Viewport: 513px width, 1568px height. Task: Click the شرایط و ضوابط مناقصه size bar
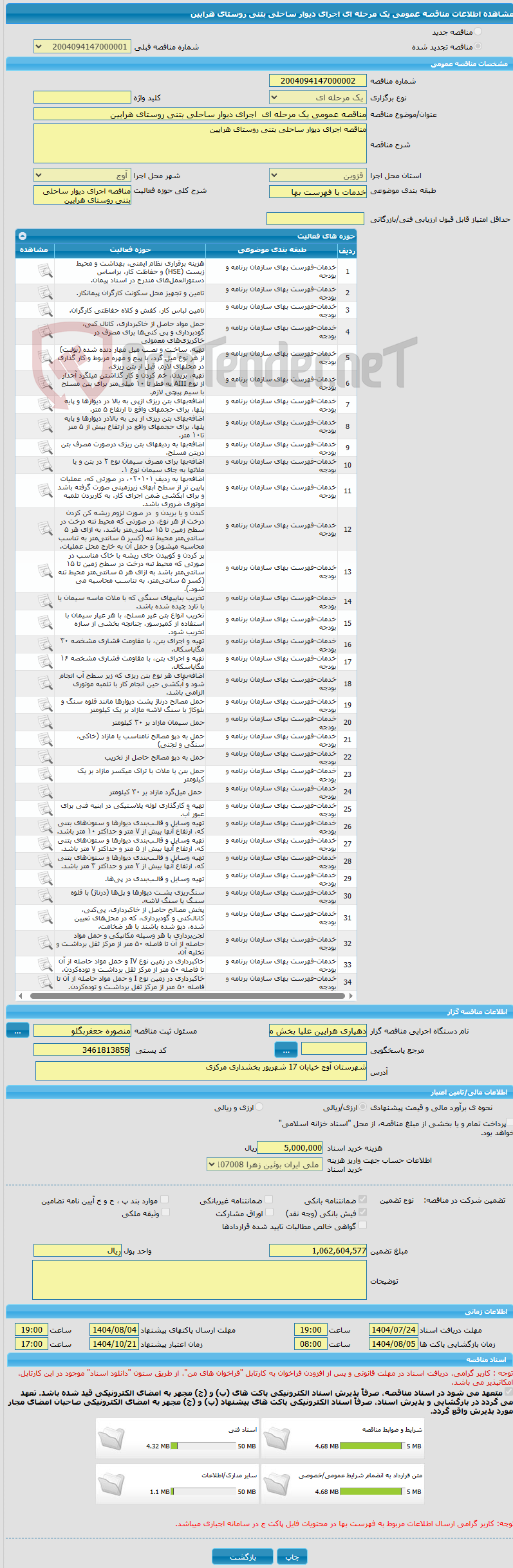371,1446
